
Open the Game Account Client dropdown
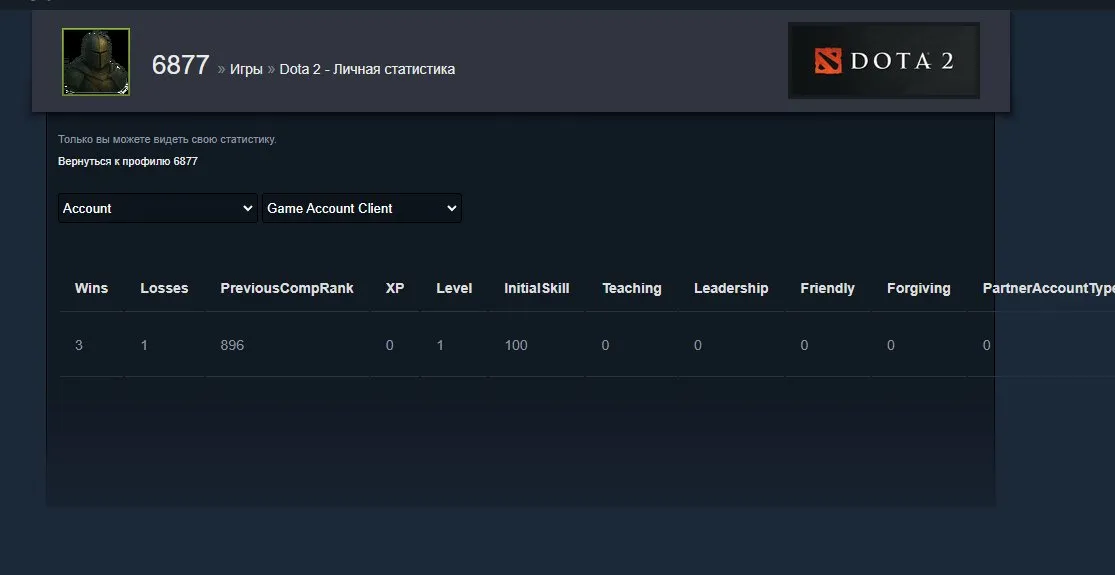[x=362, y=208]
